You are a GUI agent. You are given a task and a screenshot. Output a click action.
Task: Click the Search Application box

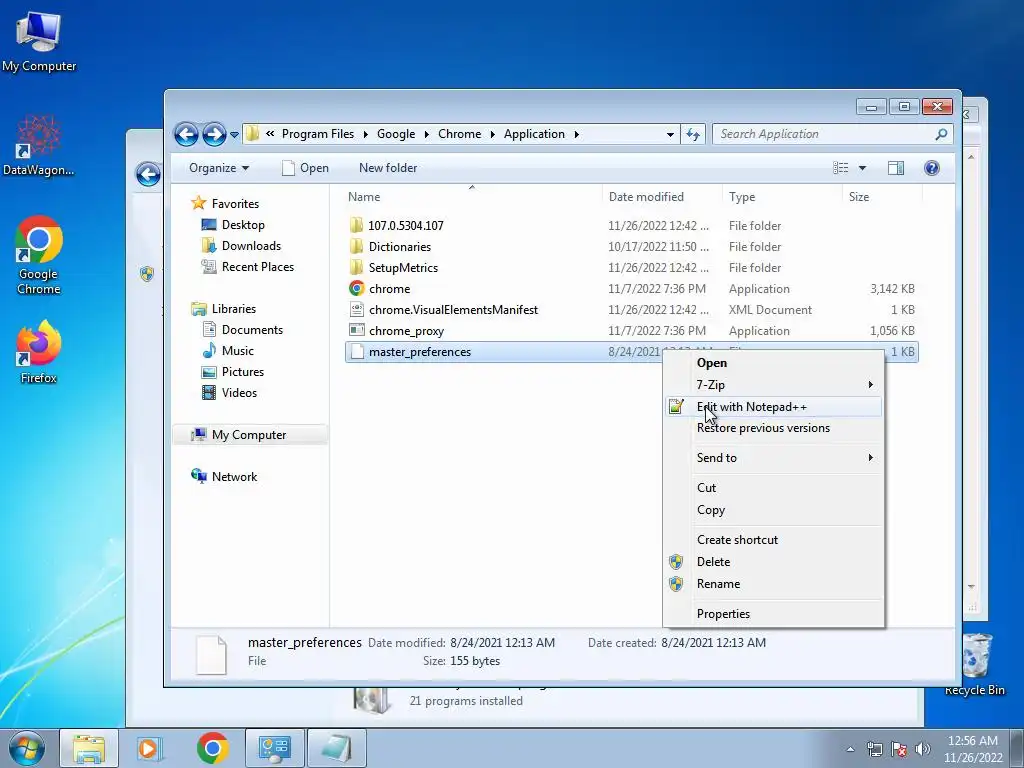825,134
